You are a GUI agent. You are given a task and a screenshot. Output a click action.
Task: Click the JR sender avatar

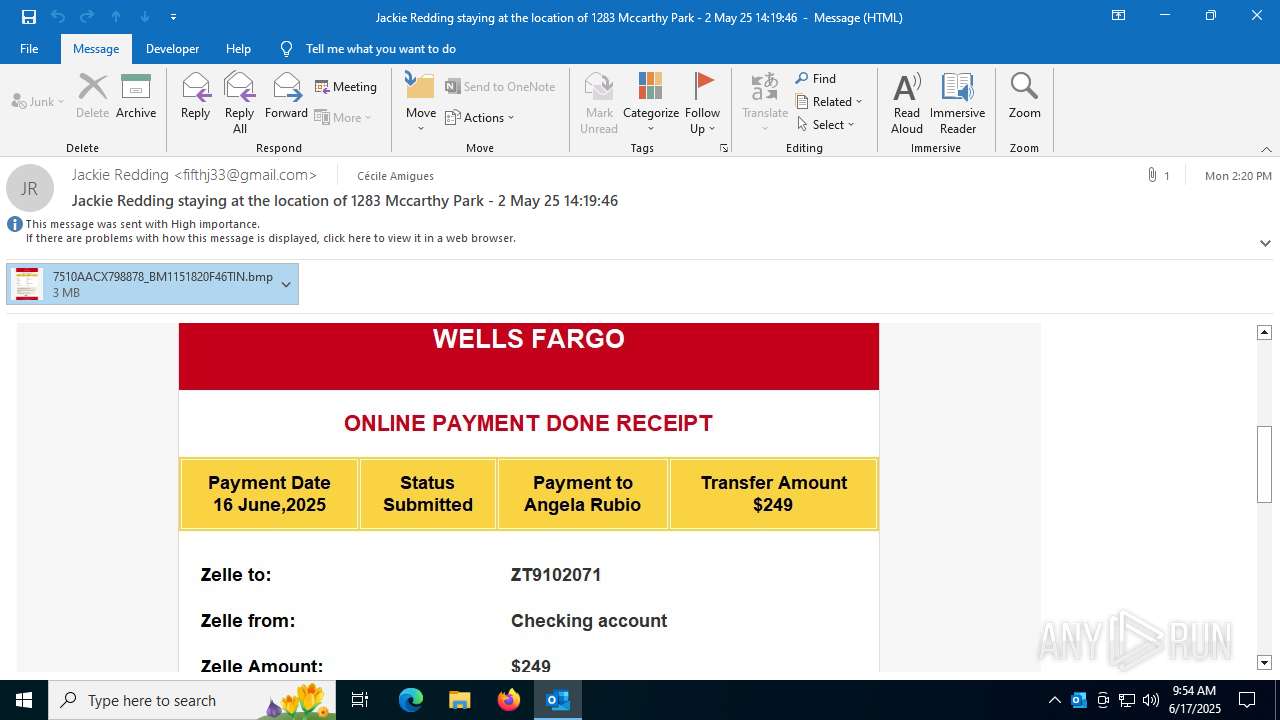pos(30,188)
